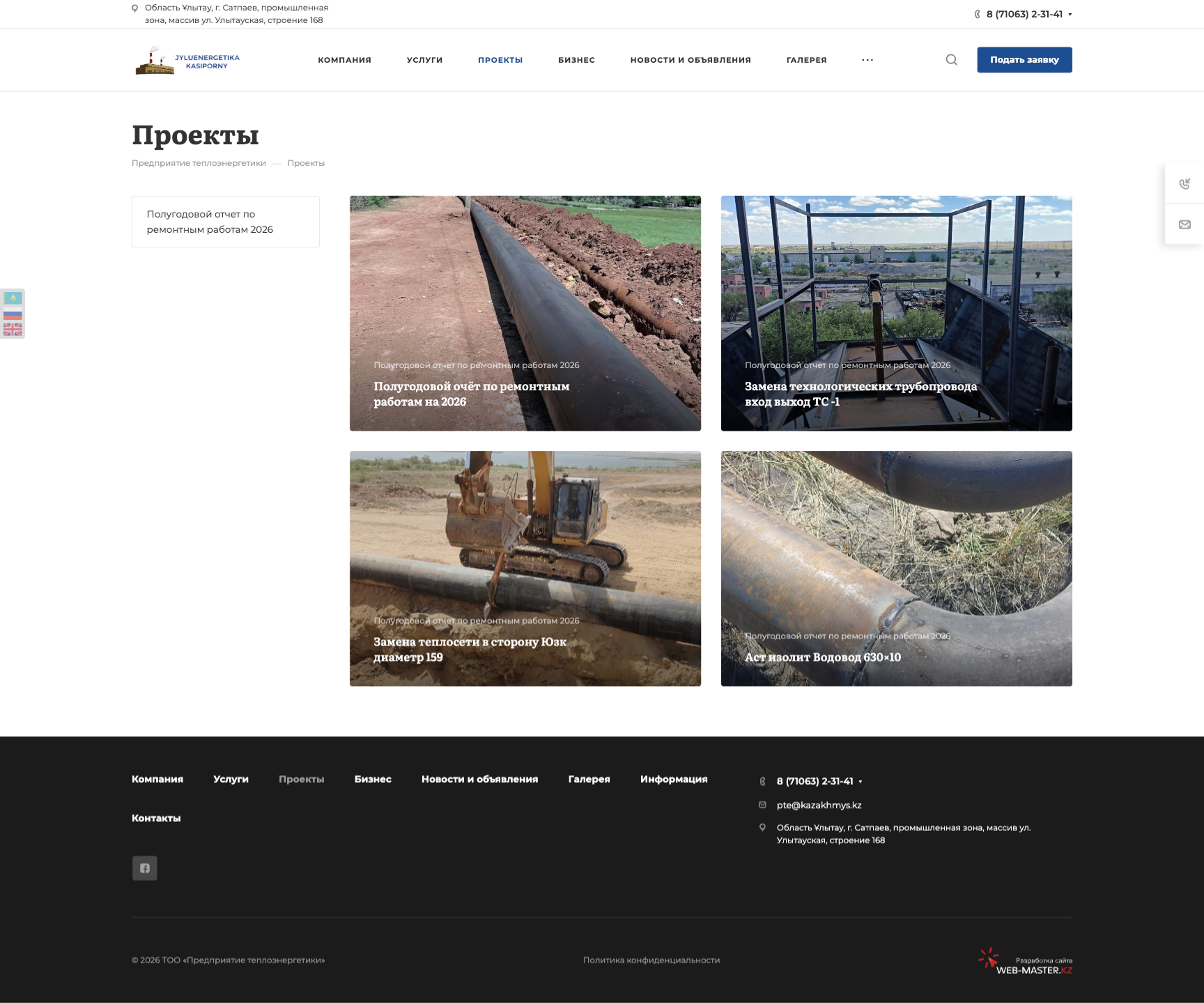Image resolution: width=1204 pixels, height=1003 pixels.
Task: Switch language with the UK flag
Action: click(x=13, y=330)
